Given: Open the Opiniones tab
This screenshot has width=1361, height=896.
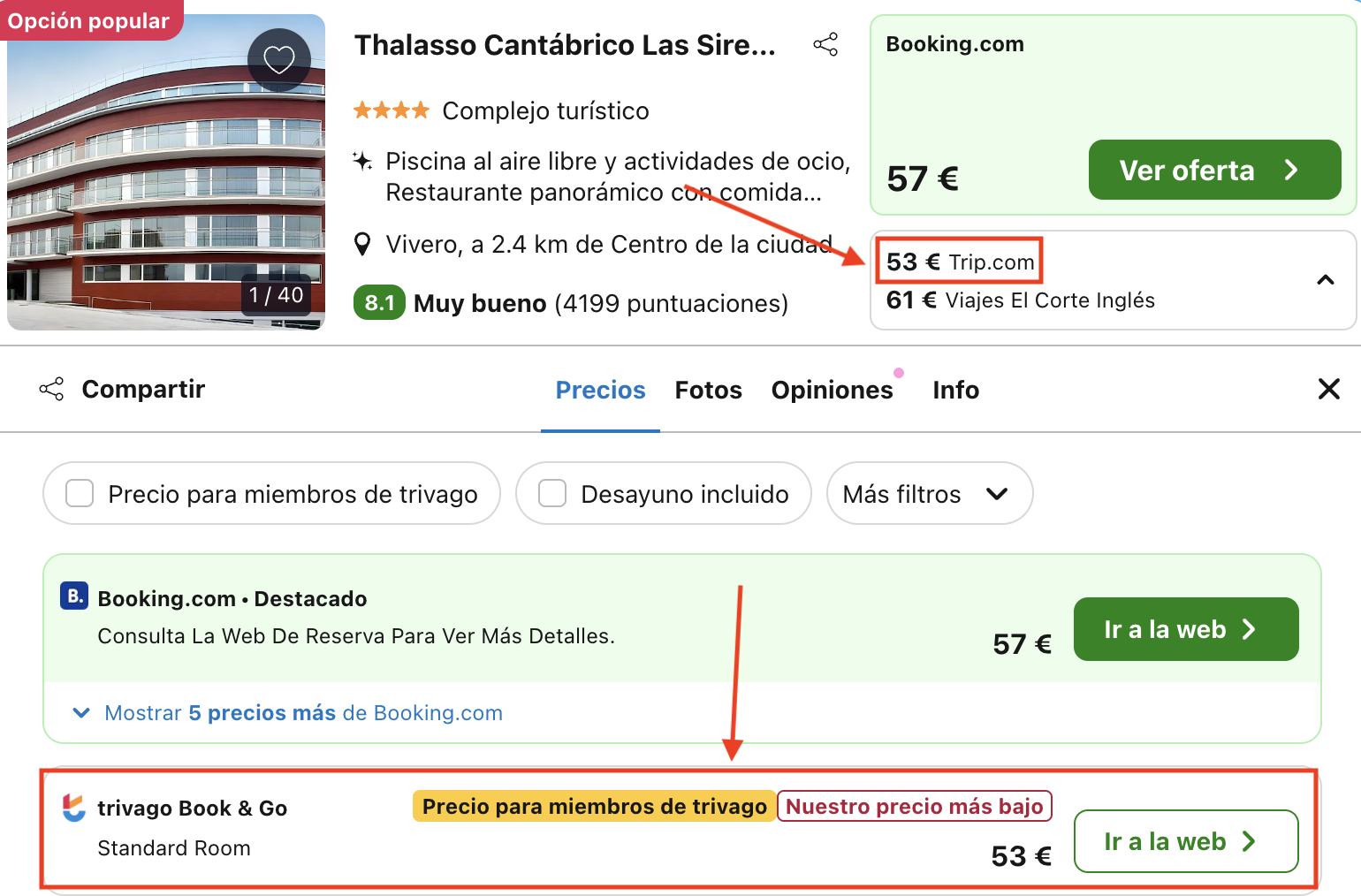Looking at the screenshot, I should click(832, 390).
